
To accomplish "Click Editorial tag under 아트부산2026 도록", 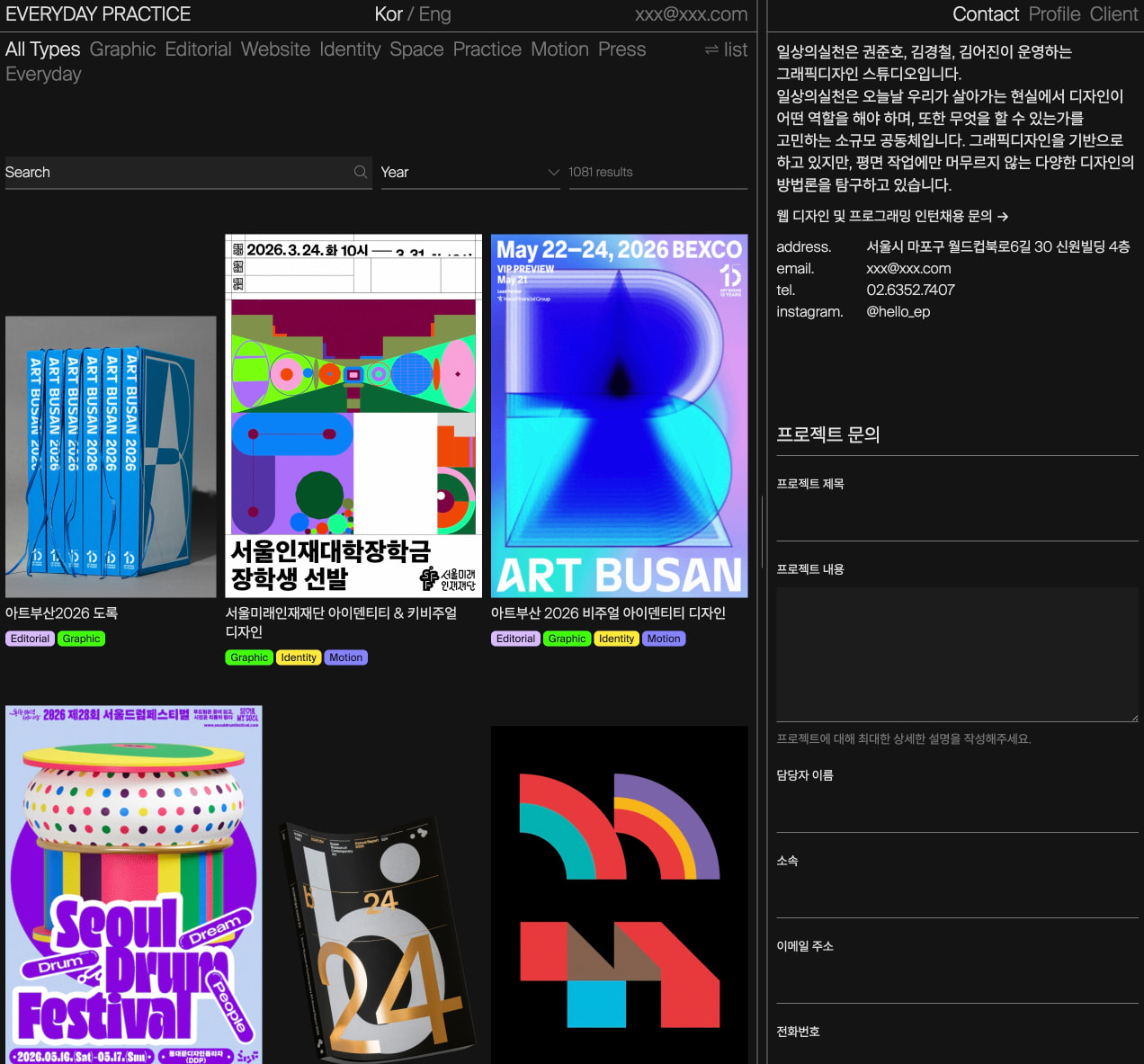I will pos(30,639).
